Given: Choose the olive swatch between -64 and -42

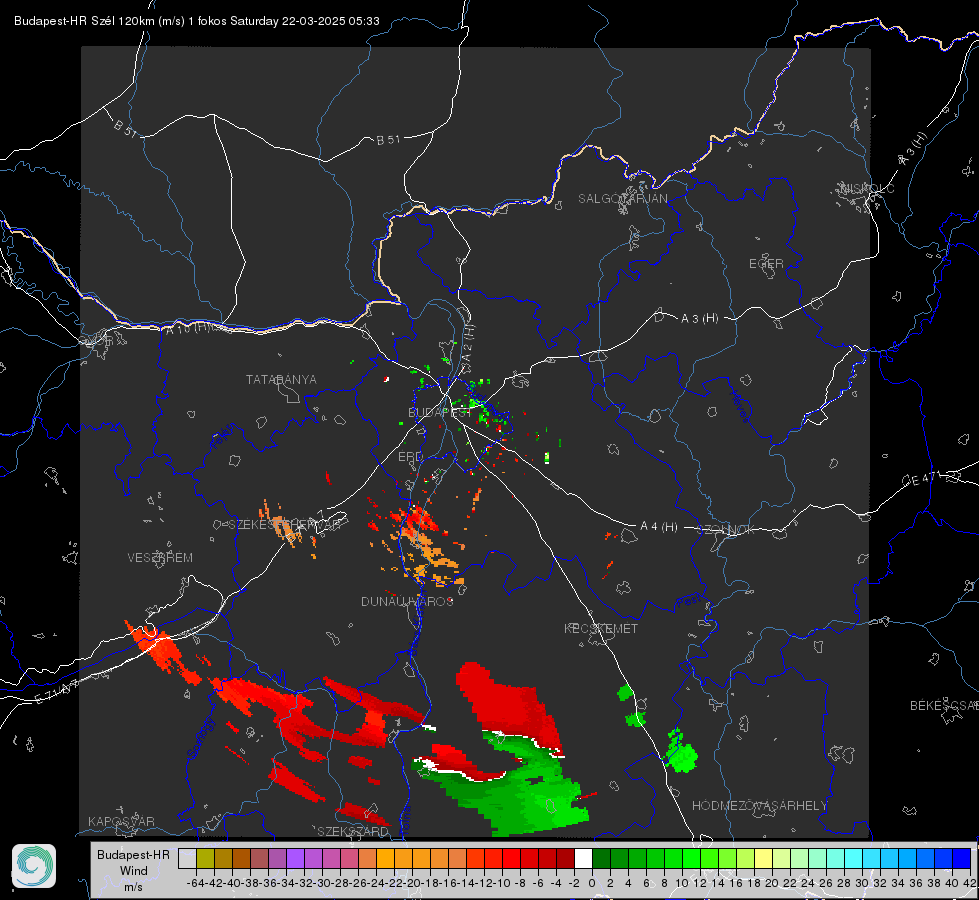Looking at the screenshot, I should point(205,859).
